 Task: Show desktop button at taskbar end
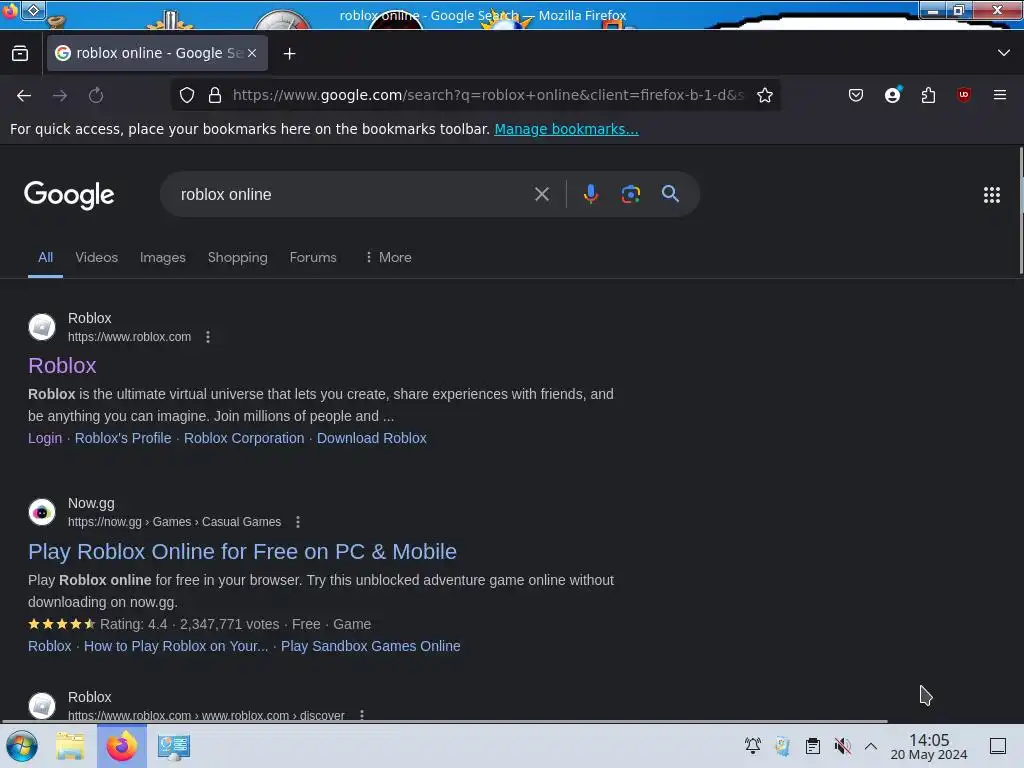tap(998, 746)
